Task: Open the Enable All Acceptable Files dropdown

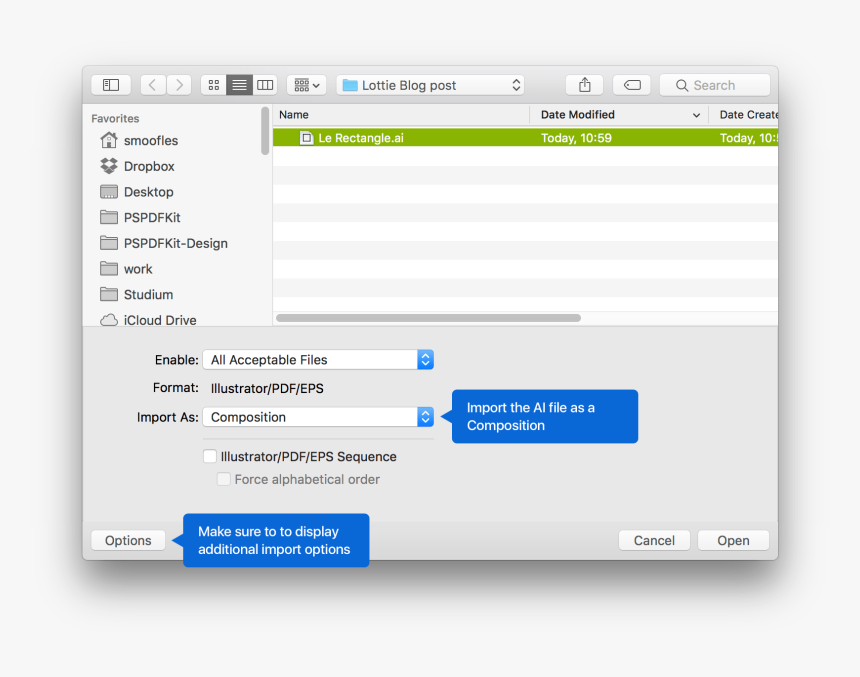Action: (x=318, y=360)
